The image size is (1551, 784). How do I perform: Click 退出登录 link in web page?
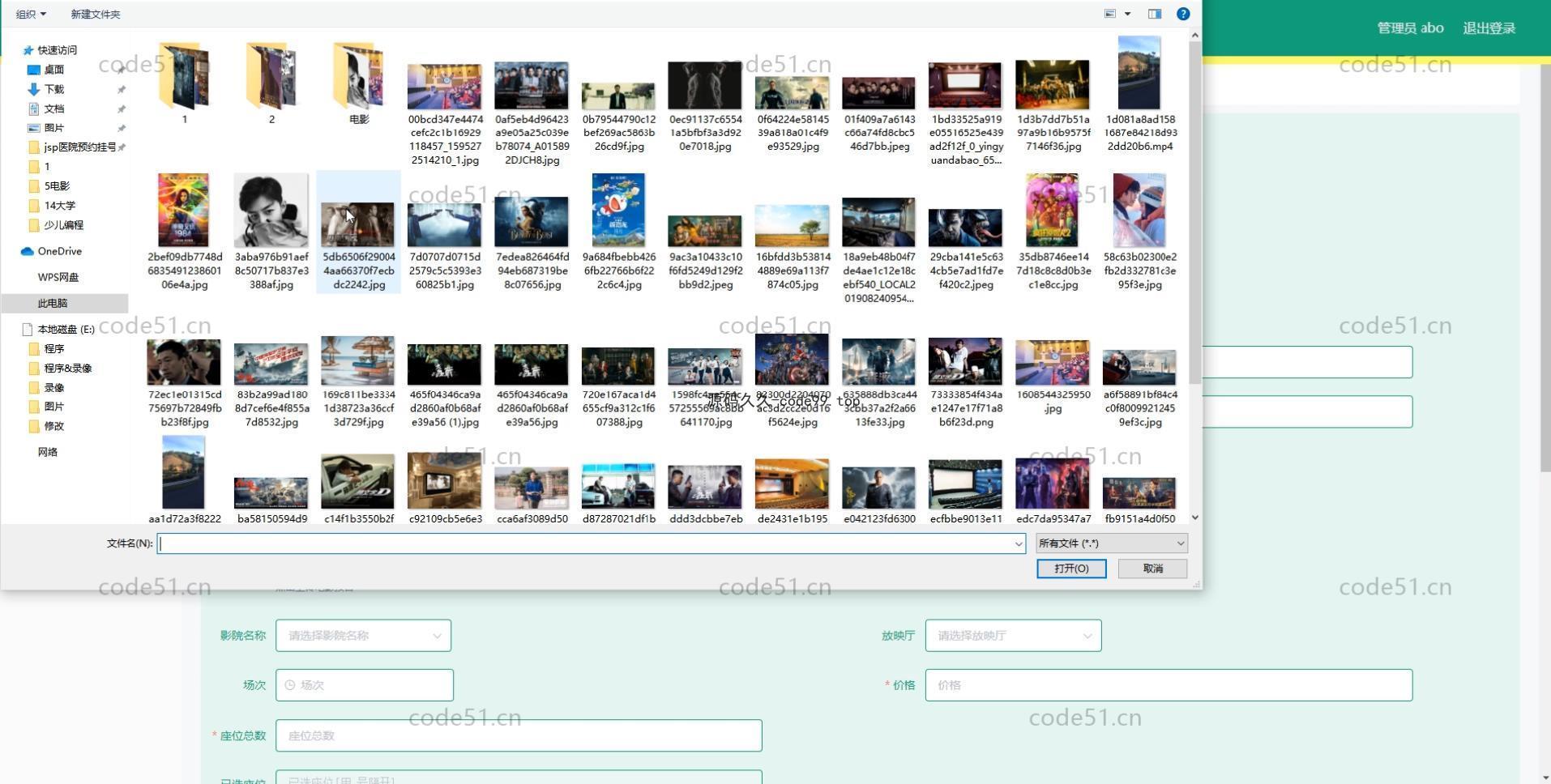point(1489,28)
